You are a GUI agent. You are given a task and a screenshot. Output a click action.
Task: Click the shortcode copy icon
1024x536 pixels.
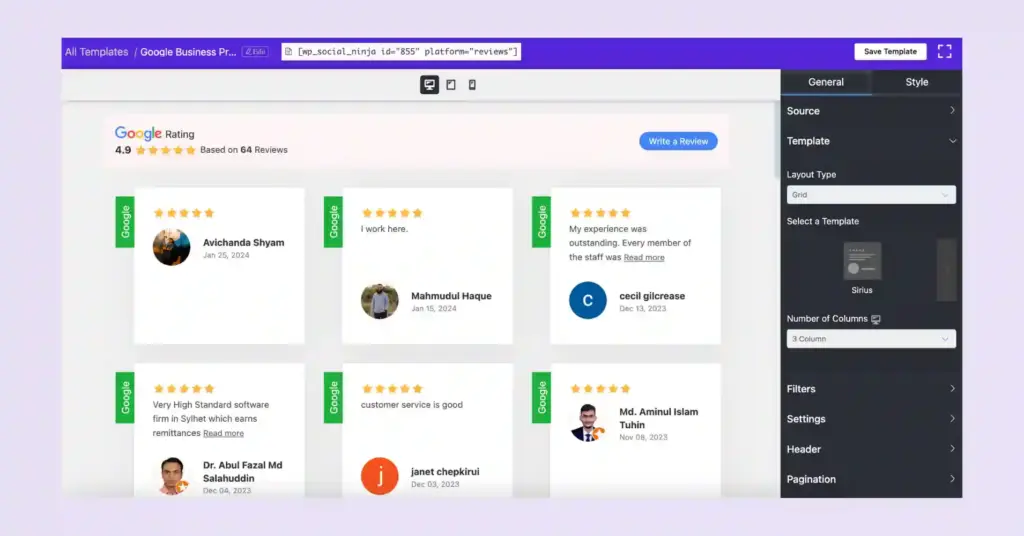click(288, 52)
